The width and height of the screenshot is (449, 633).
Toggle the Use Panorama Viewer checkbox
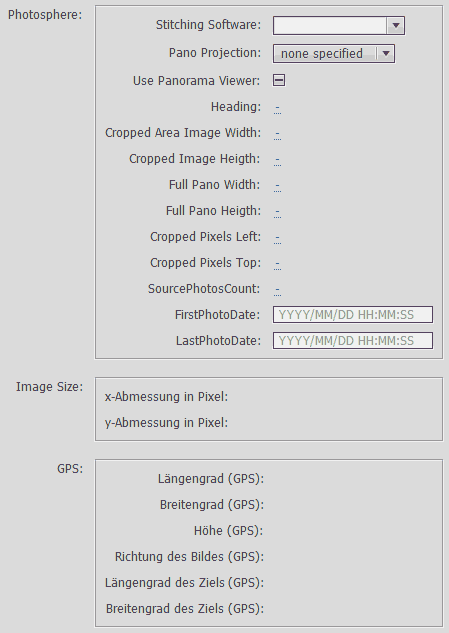(x=279, y=80)
